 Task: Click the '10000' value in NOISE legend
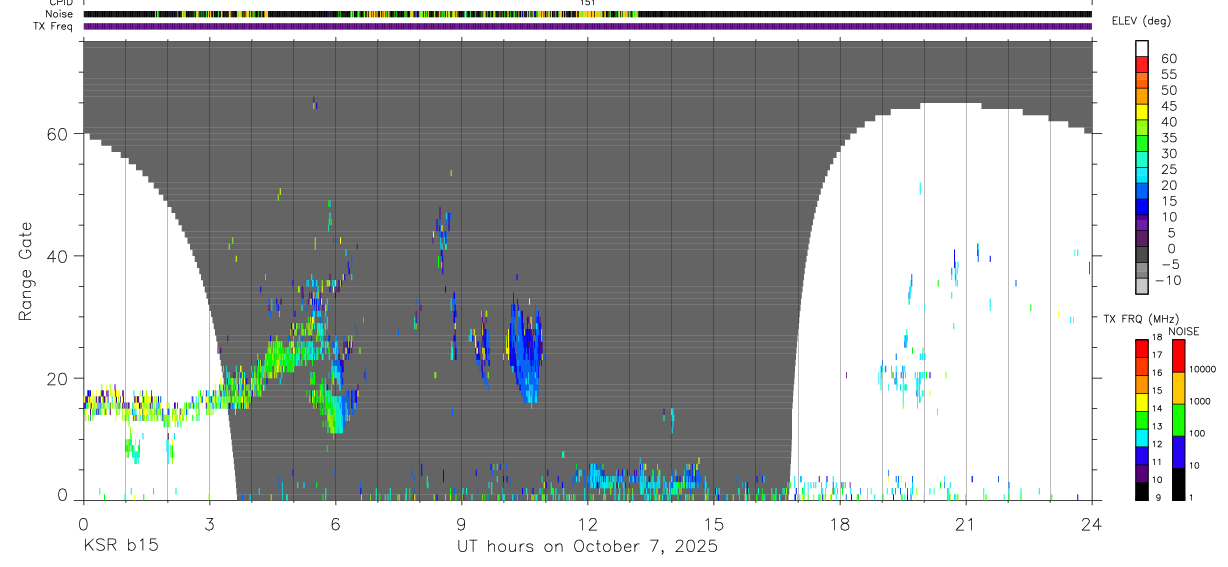(1203, 369)
